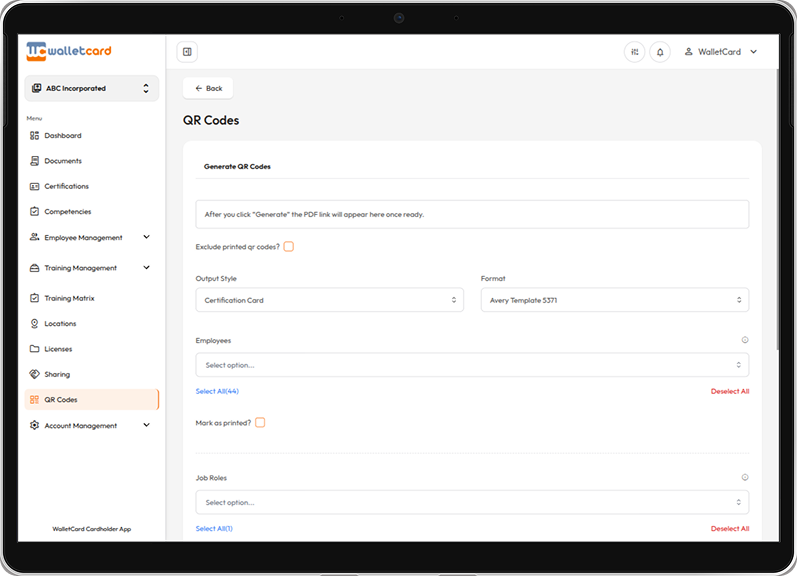Open the WalletCard user menu chevron
Image resolution: width=797 pixels, height=576 pixels.
point(753,51)
